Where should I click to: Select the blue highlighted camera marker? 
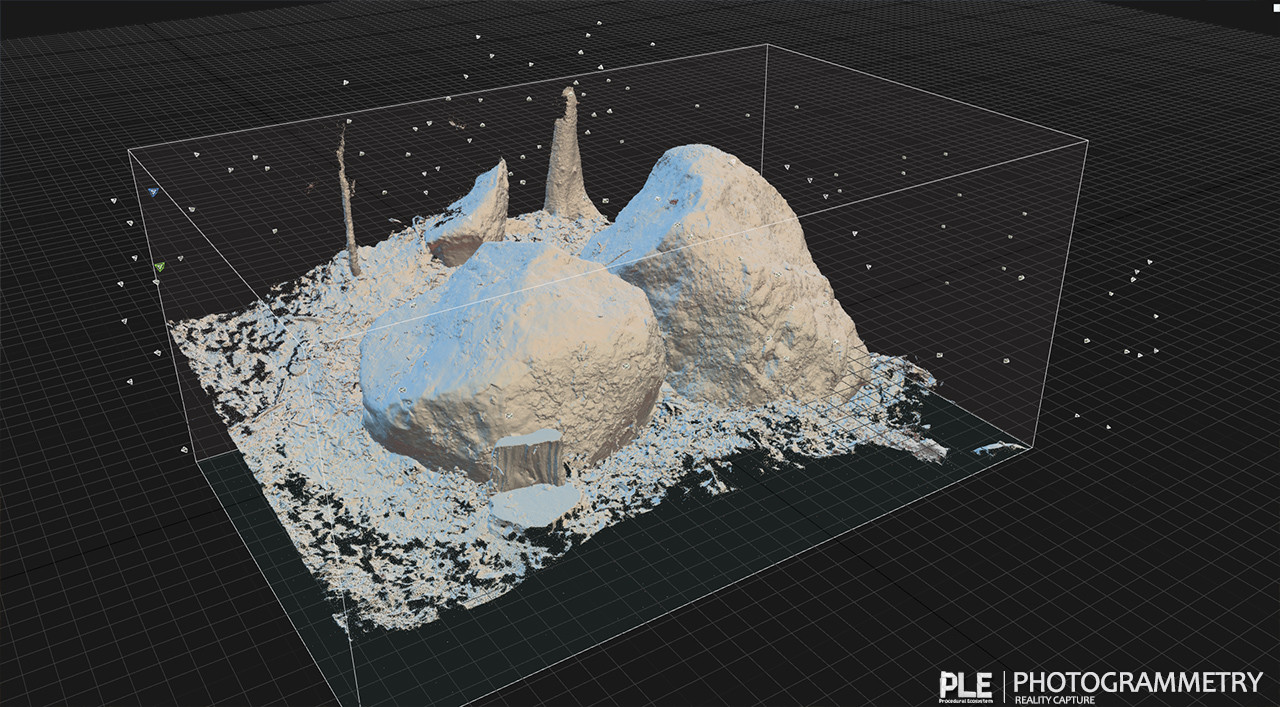152,191
